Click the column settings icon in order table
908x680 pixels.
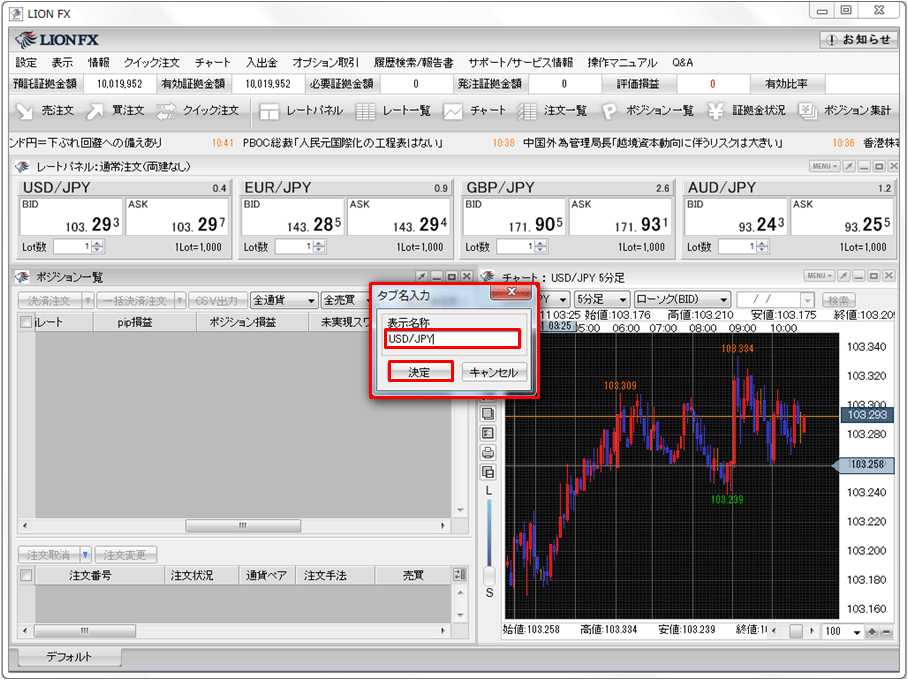pyautogui.click(x=460, y=575)
